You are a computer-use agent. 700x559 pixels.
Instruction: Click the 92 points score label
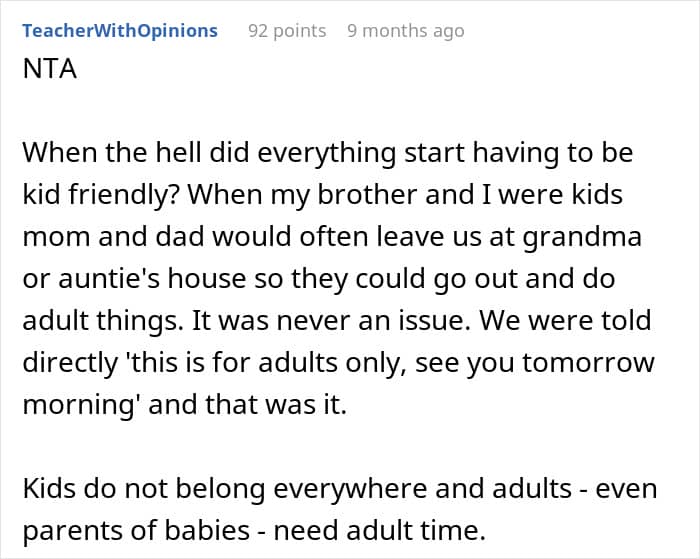(x=287, y=31)
